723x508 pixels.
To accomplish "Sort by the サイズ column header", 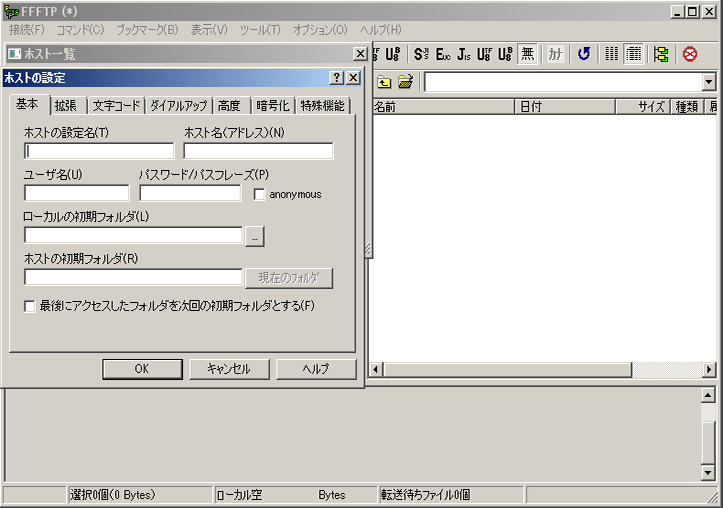I will [643, 107].
